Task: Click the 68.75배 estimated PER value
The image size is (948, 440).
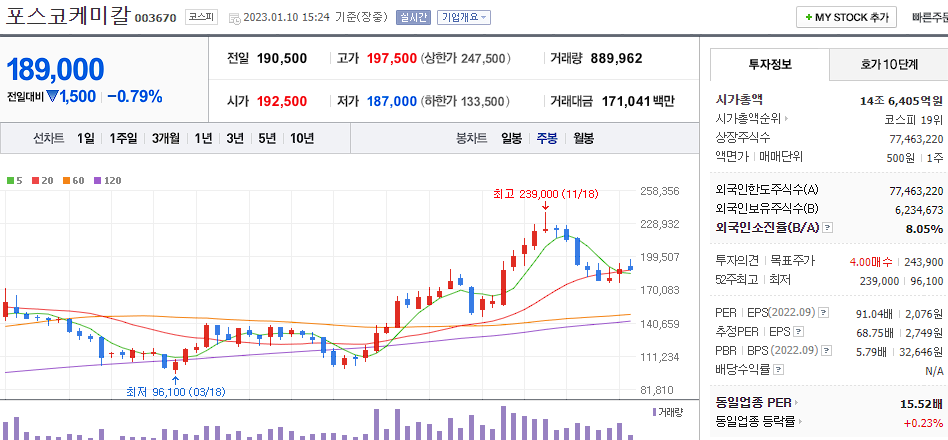Action: (875, 332)
